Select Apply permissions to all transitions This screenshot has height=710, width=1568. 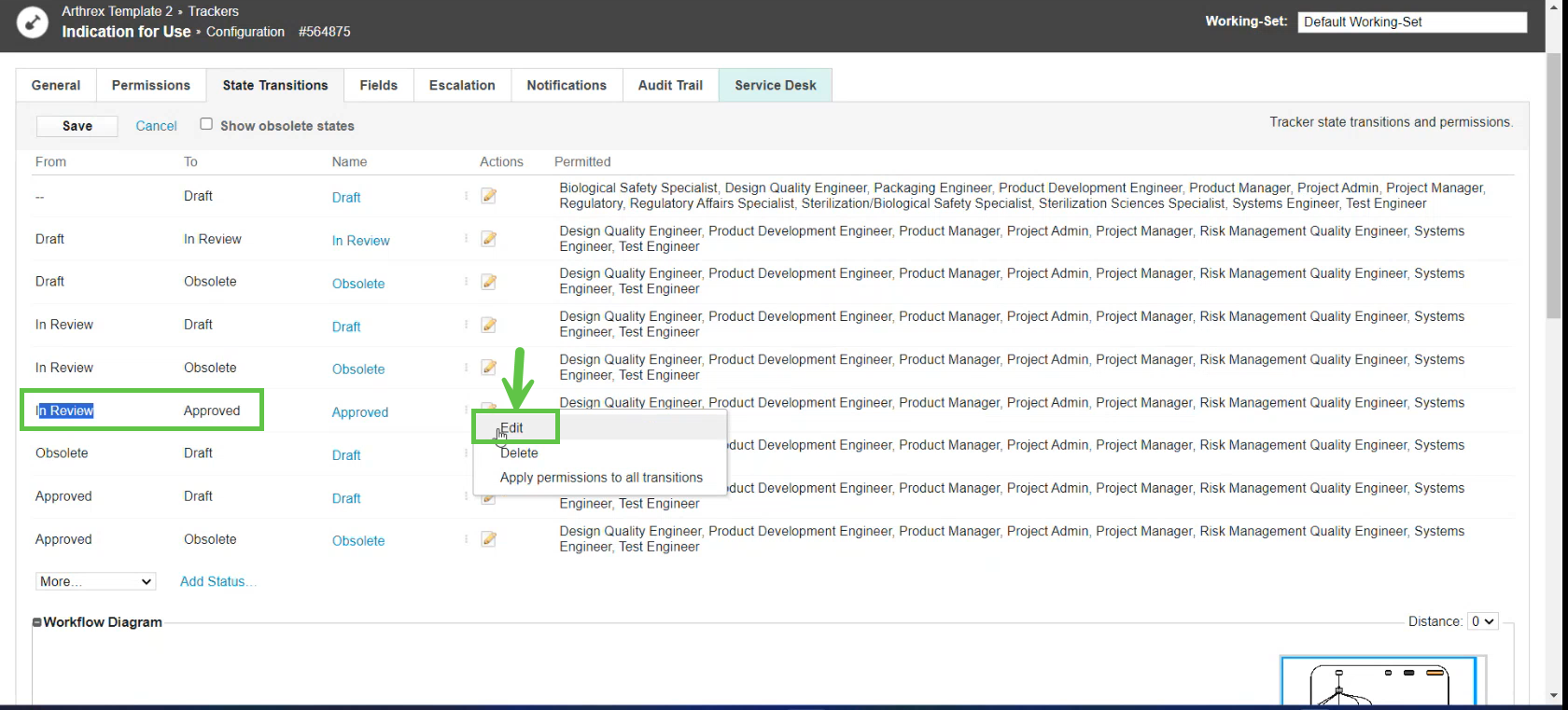pyautogui.click(x=601, y=478)
